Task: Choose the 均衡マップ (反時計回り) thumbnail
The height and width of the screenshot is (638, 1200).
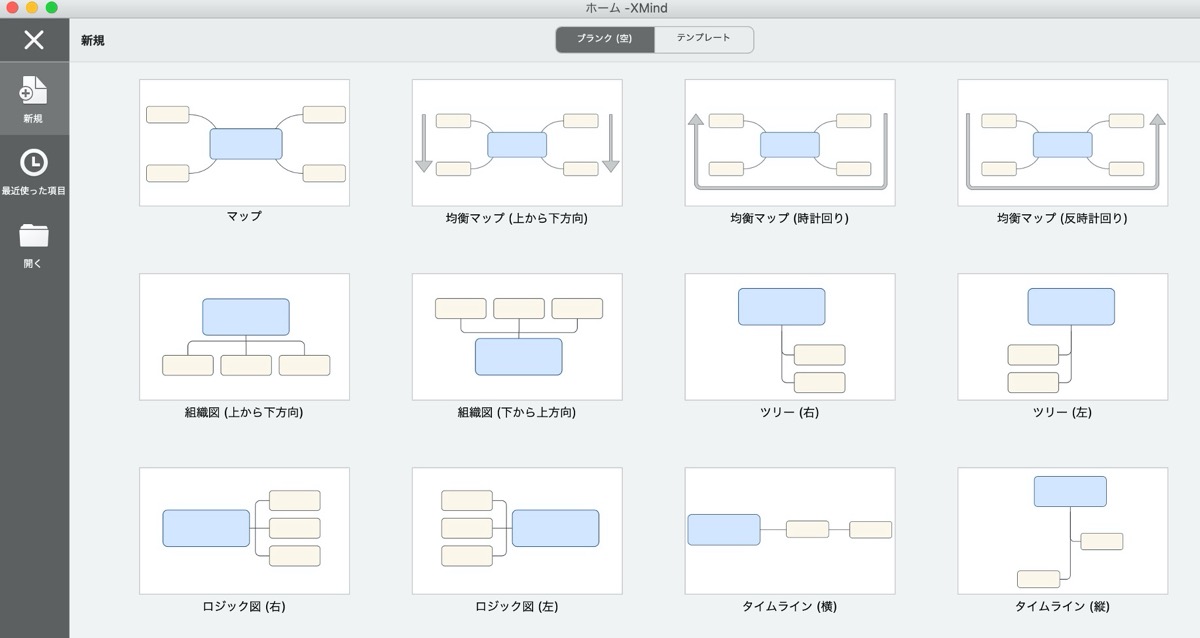Action: coord(1063,143)
